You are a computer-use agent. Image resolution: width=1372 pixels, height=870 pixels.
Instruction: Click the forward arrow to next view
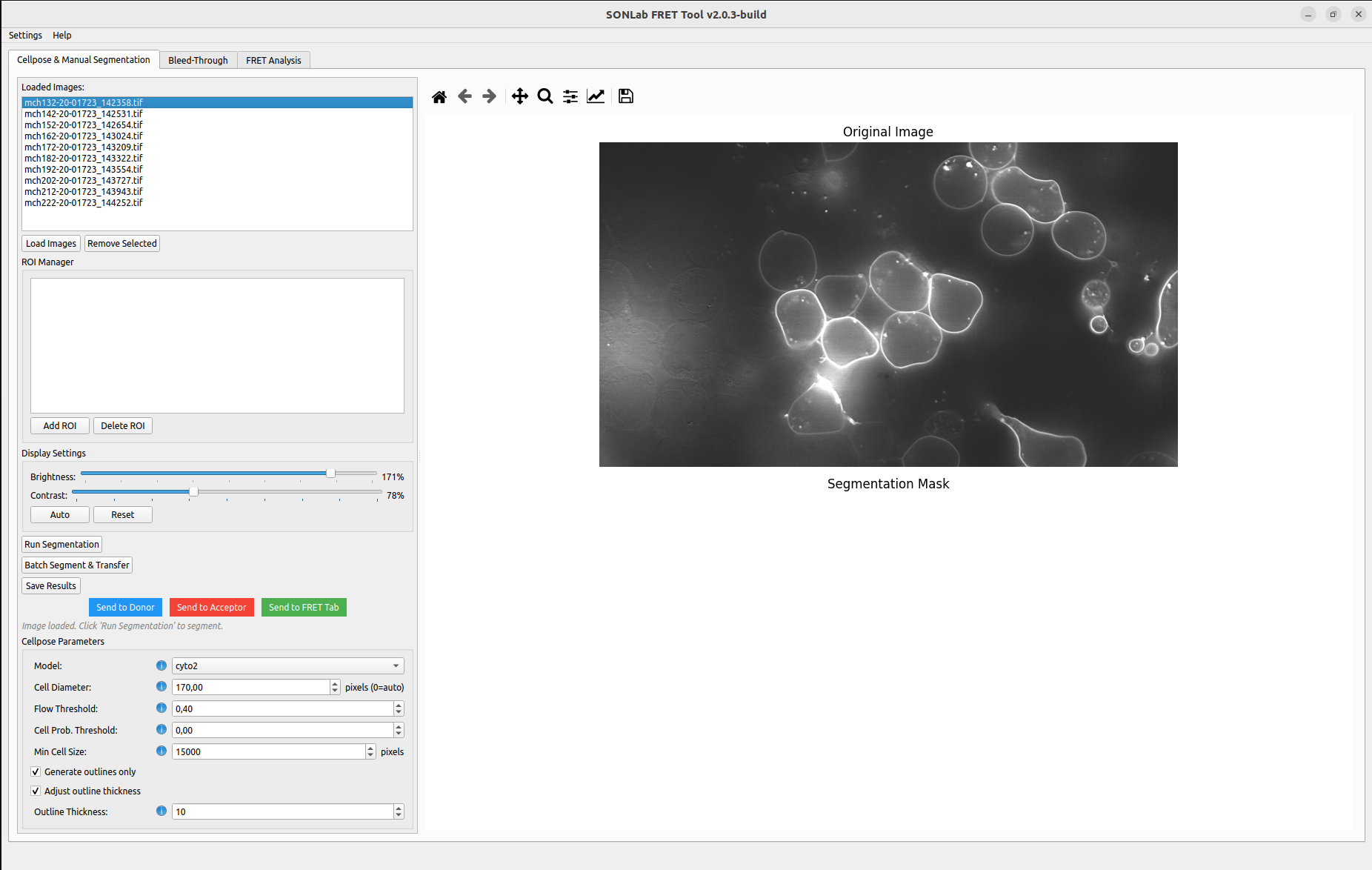[x=489, y=96]
